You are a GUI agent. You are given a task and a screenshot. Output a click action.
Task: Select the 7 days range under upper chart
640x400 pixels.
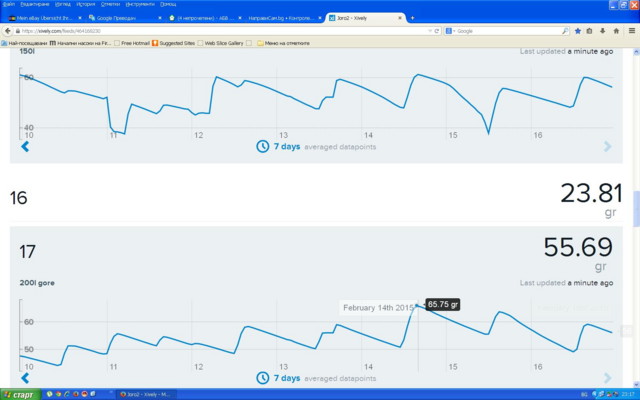click(x=287, y=146)
